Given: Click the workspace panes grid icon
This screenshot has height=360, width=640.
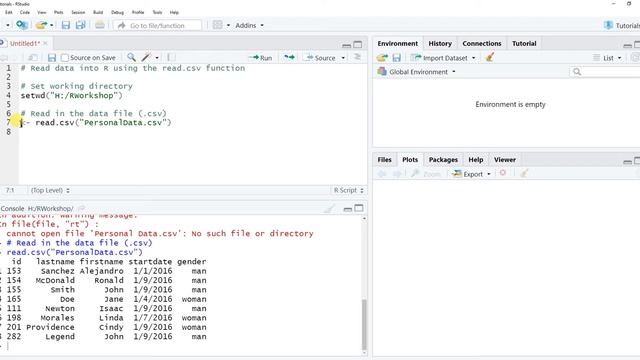Looking at the screenshot, I should (218, 25).
